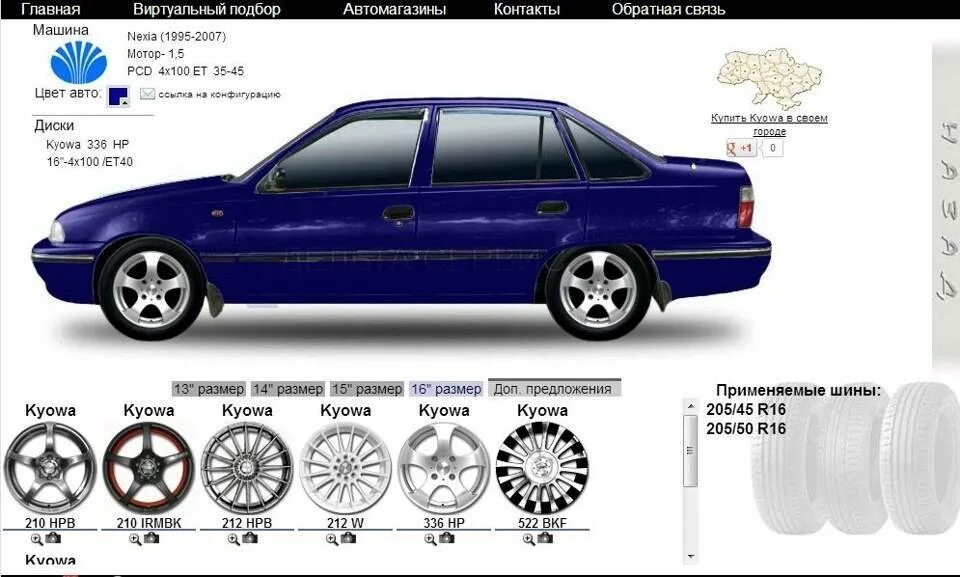
Task: Click the 210 HPB wheel label
Action: coord(50,523)
